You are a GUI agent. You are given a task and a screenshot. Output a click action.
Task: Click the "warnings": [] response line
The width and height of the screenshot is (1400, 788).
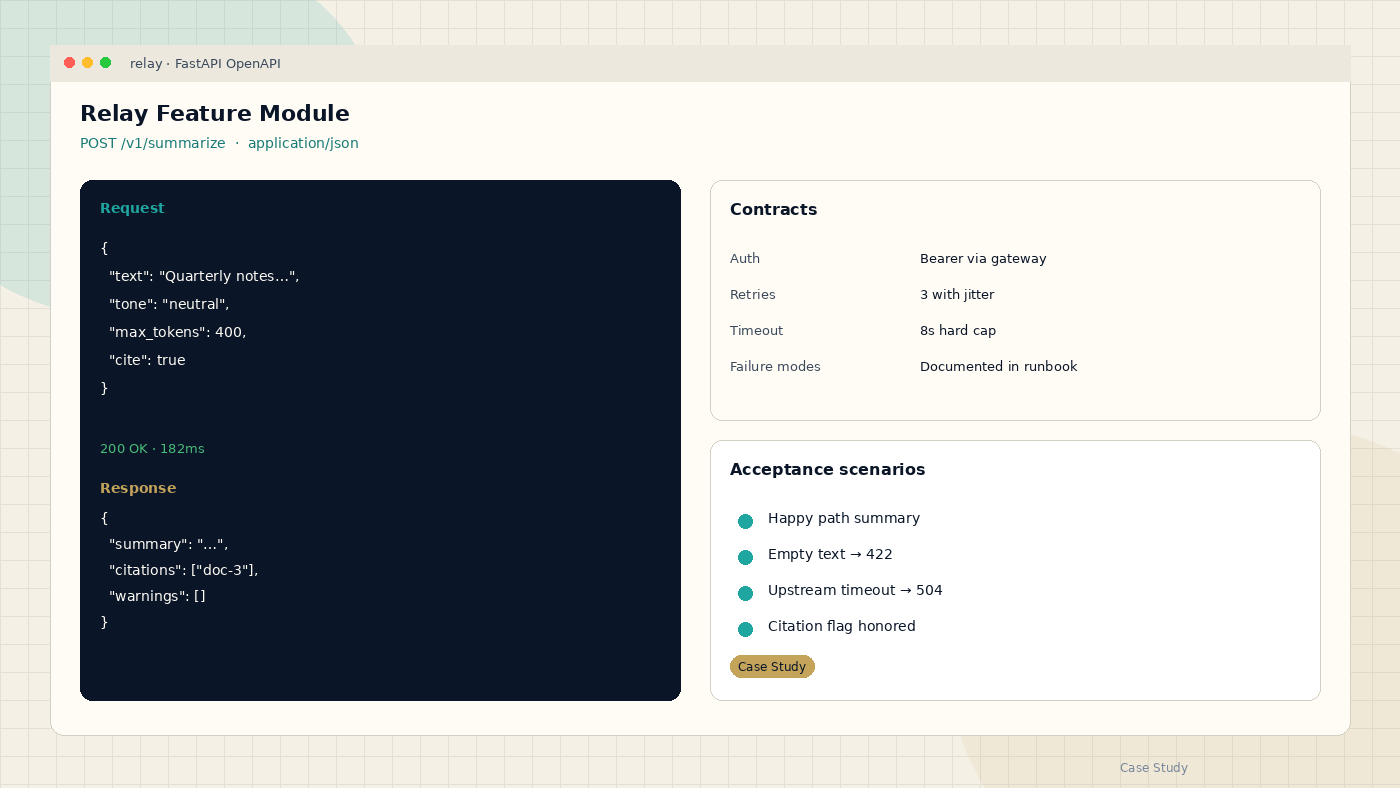click(x=157, y=596)
